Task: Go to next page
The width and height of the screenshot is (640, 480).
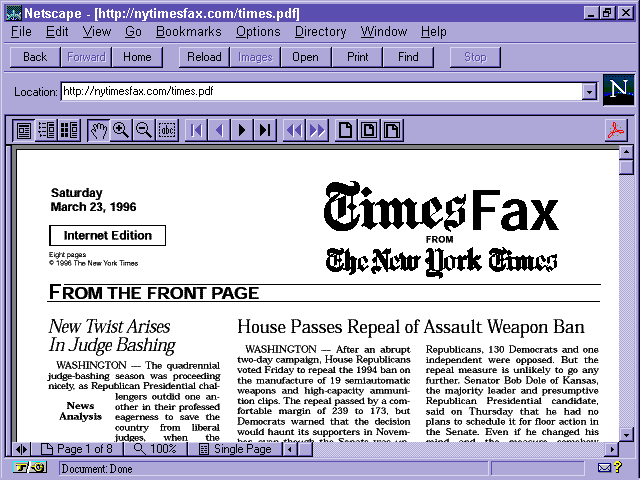Action: [242, 131]
